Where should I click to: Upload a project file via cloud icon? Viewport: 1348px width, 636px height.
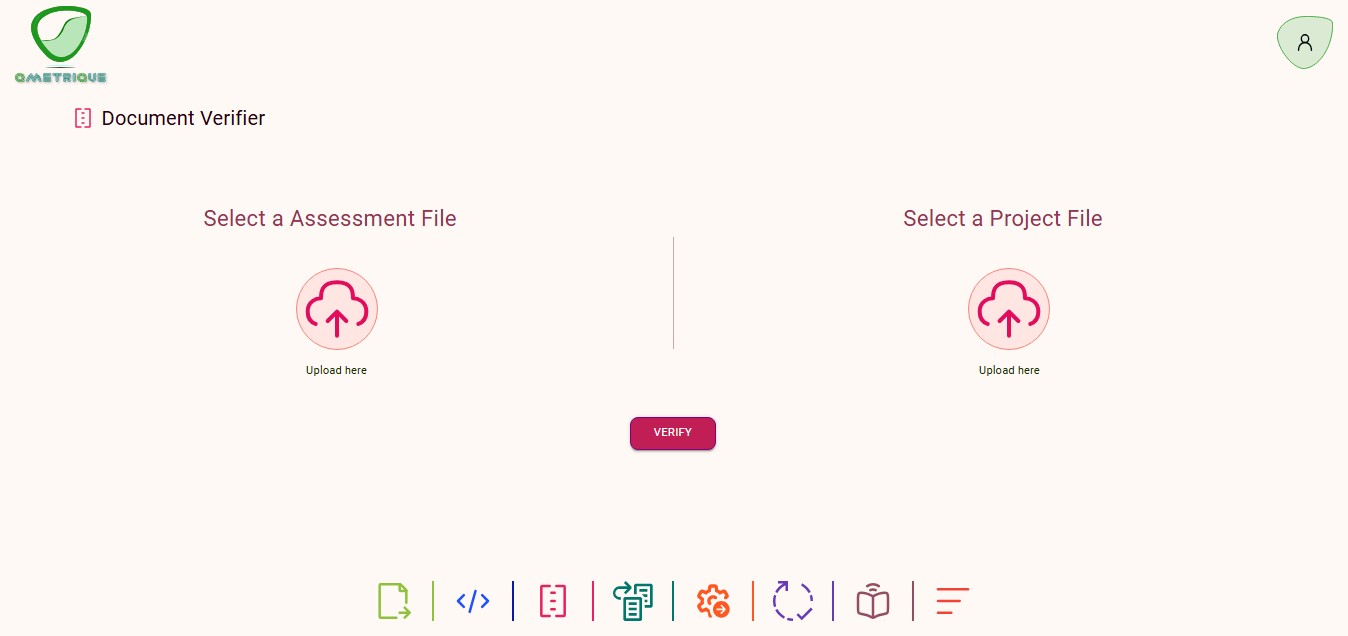click(x=1009, y=309)
